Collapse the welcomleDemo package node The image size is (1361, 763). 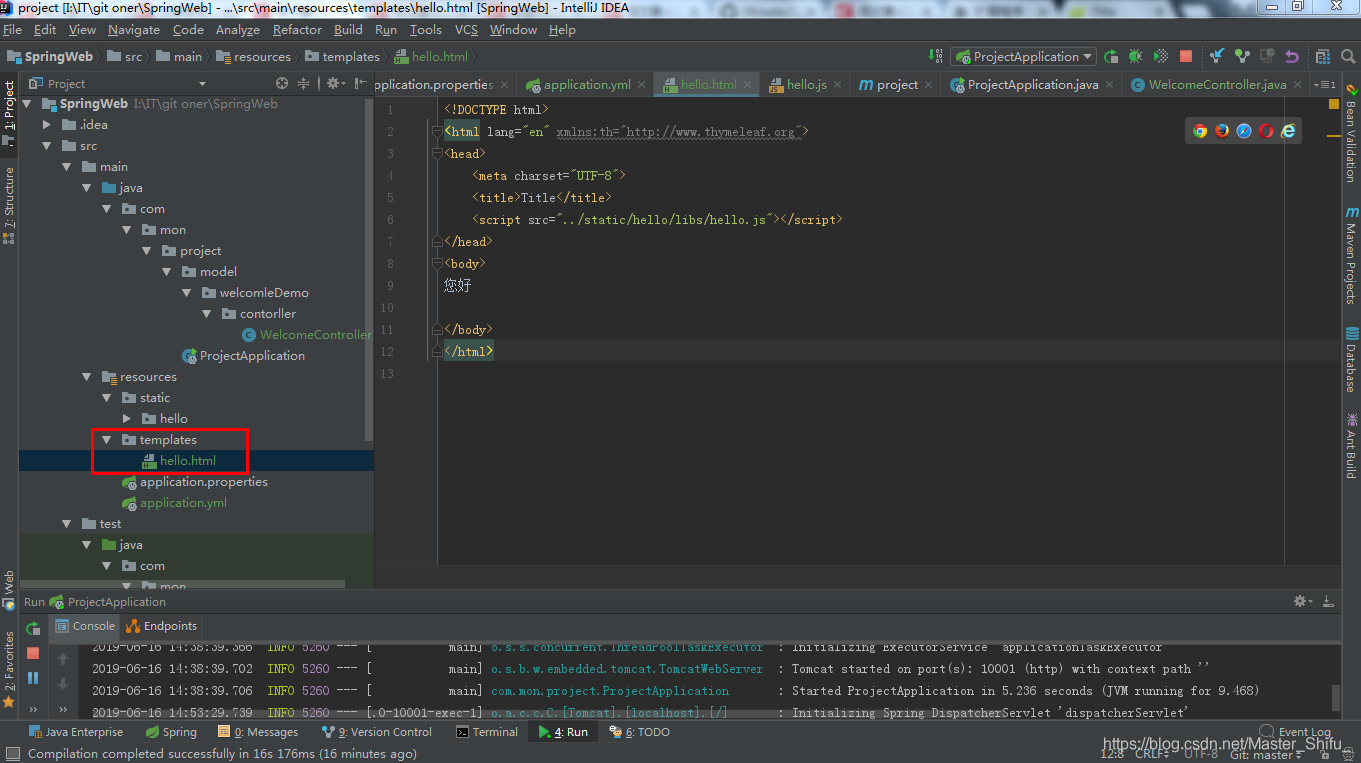187,293
